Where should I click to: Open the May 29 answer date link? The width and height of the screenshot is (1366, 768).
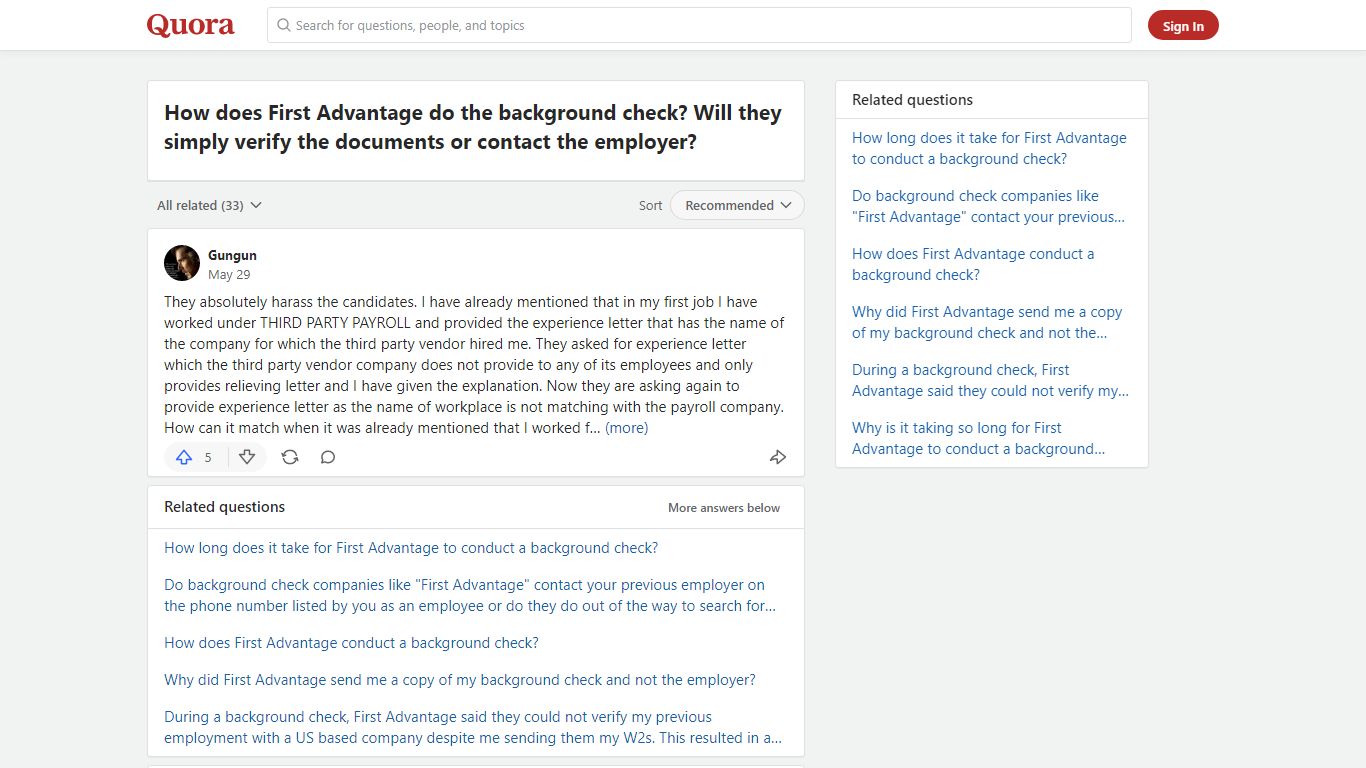229,274
